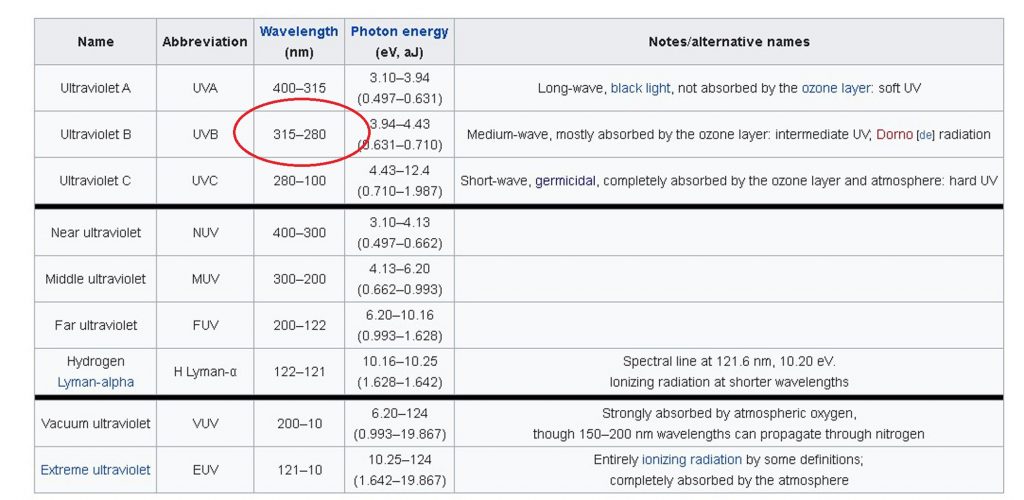1024x500 pixels.
Task: Select the Name column header
Action: (95, 42)
